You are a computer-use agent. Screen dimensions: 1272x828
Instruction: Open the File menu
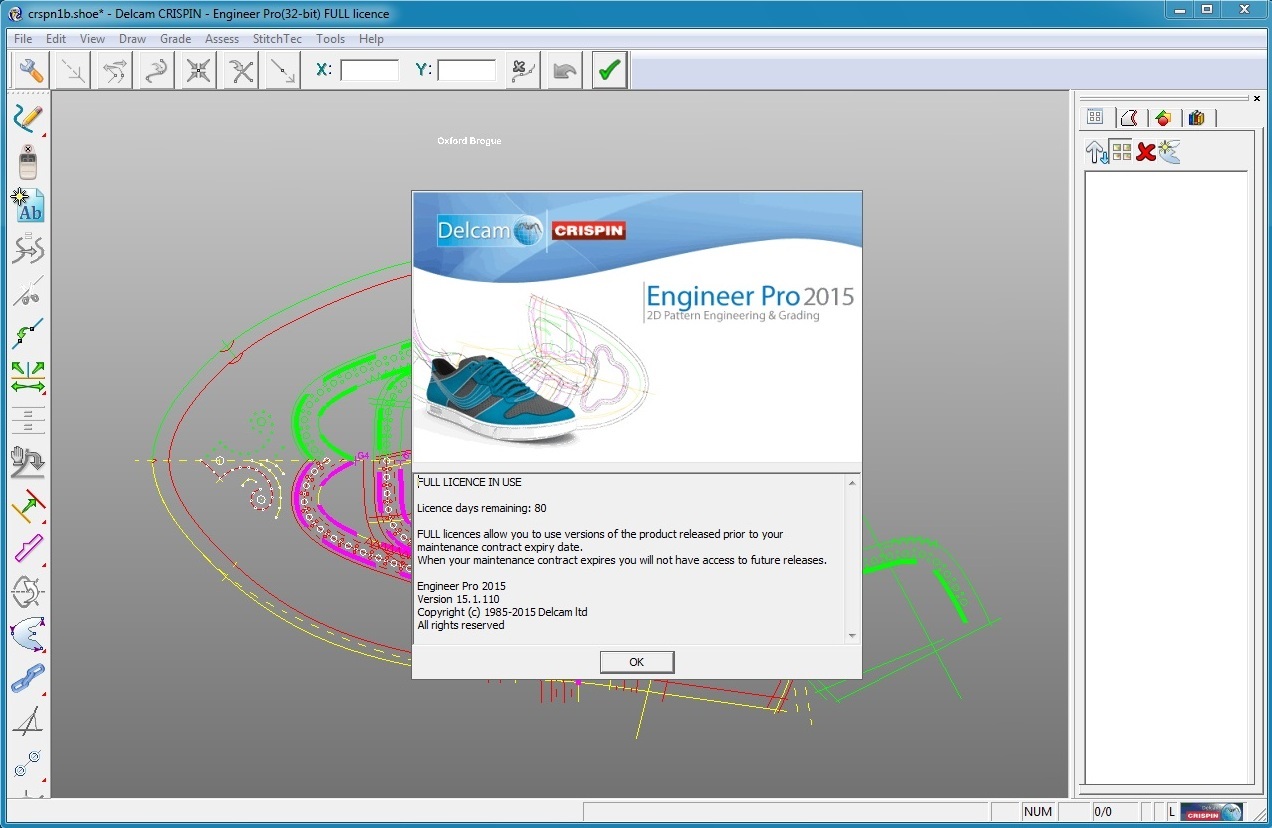[x=23, y=39]
